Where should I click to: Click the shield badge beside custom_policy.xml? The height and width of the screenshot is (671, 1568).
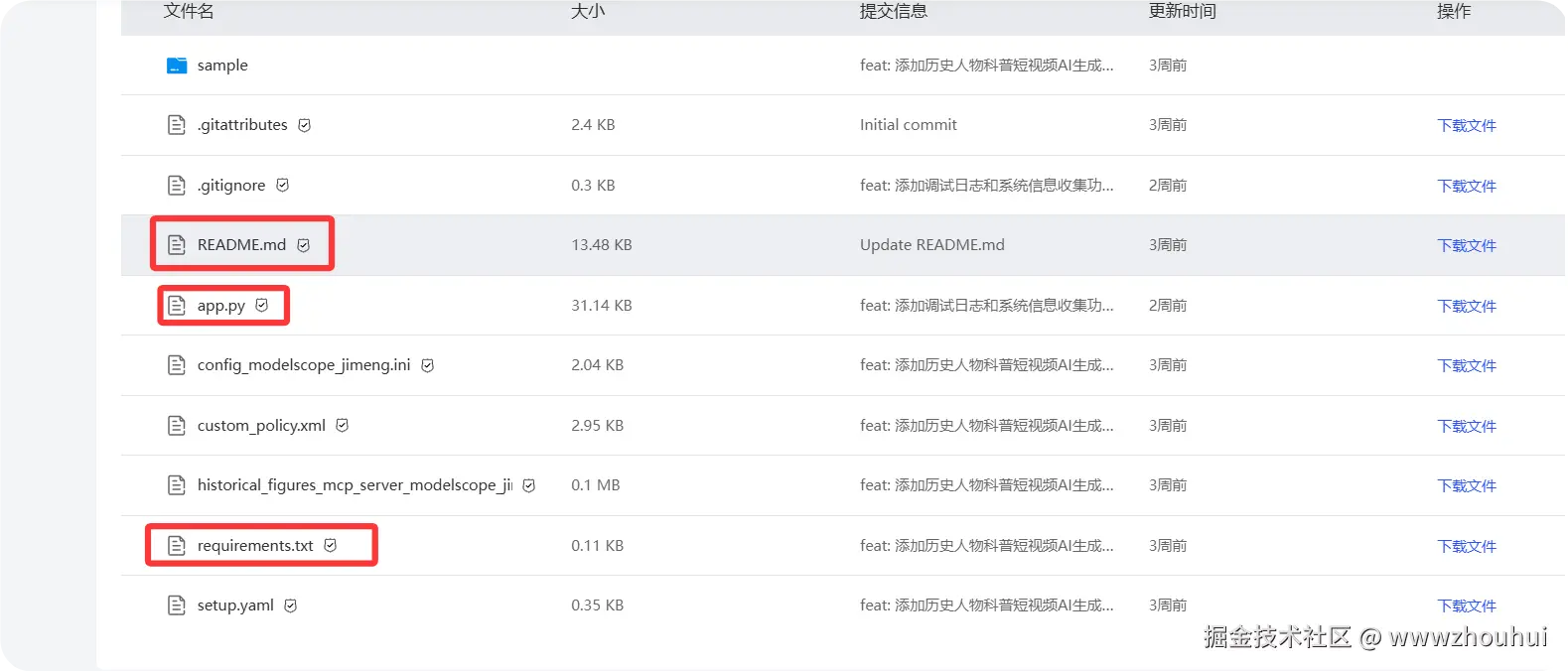343,426
